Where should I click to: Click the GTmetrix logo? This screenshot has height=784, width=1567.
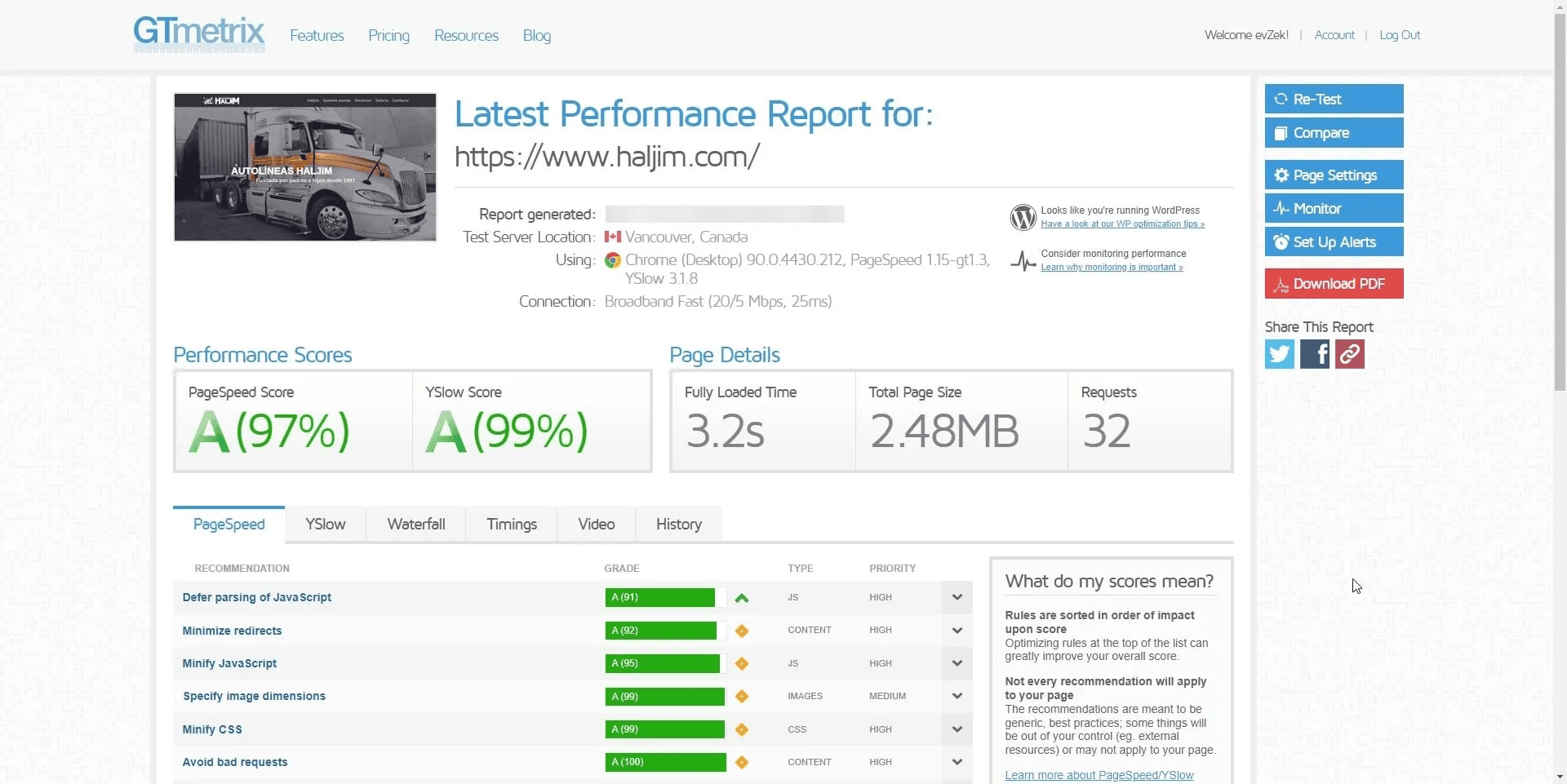pos(199,34)
